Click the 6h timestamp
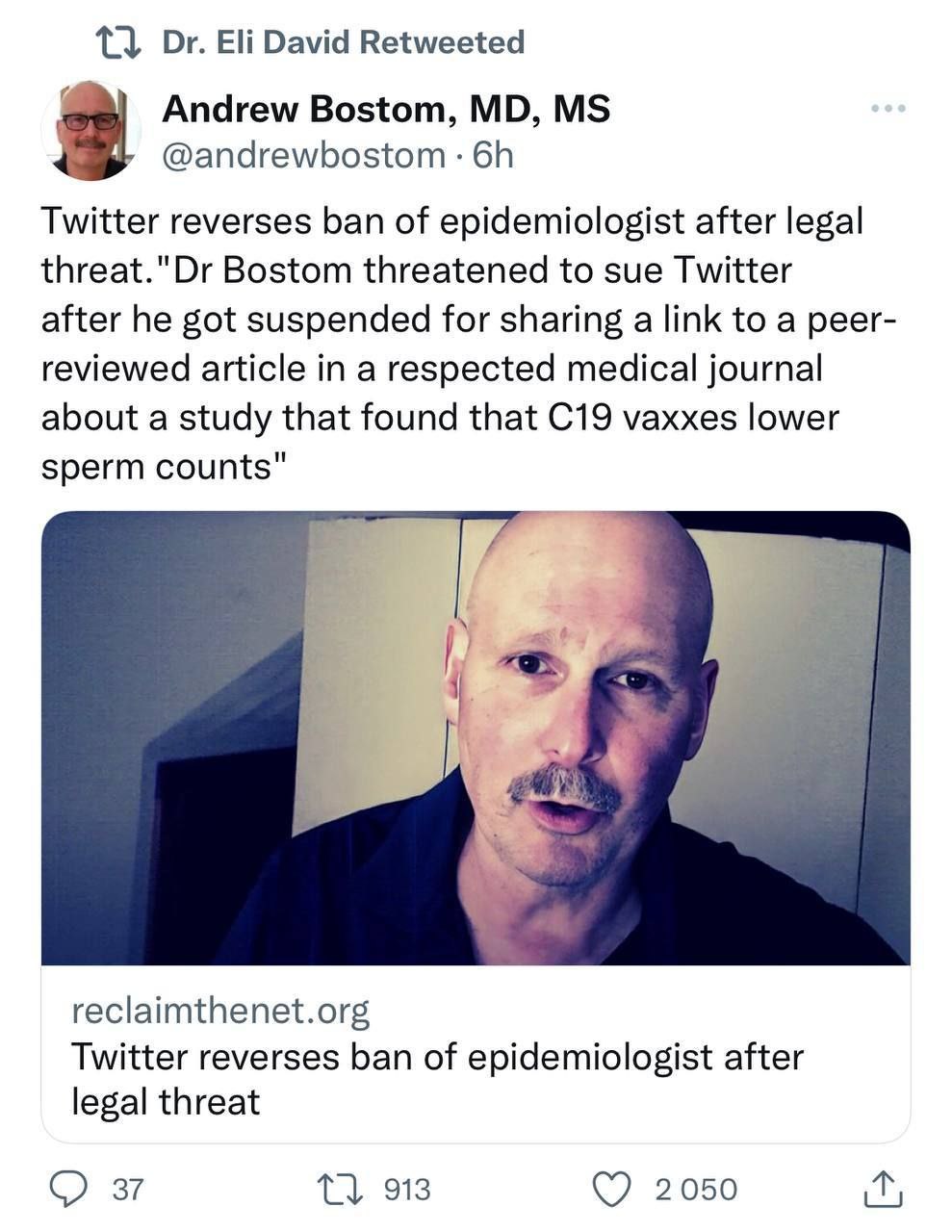The width and height of the screenshot is (952, 1232). tap(493, 155)
